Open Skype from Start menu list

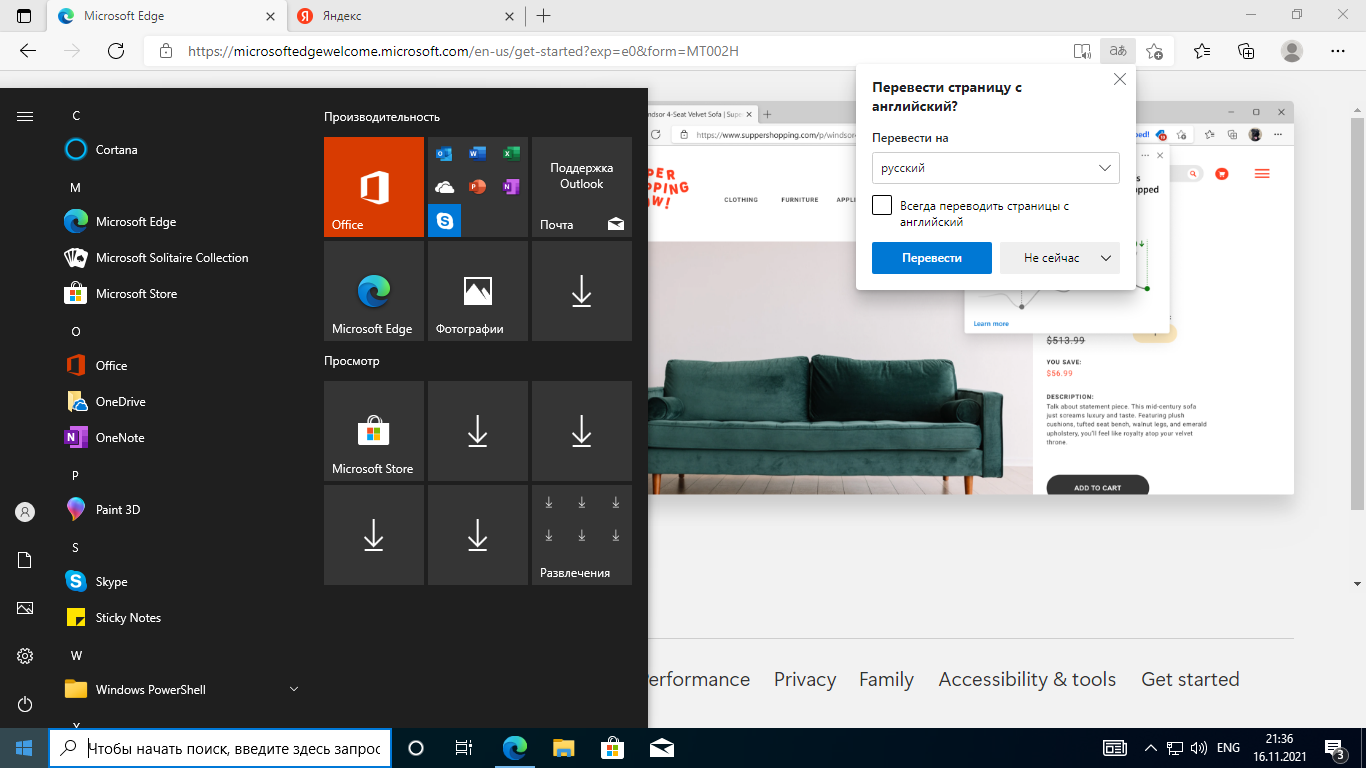111,582
